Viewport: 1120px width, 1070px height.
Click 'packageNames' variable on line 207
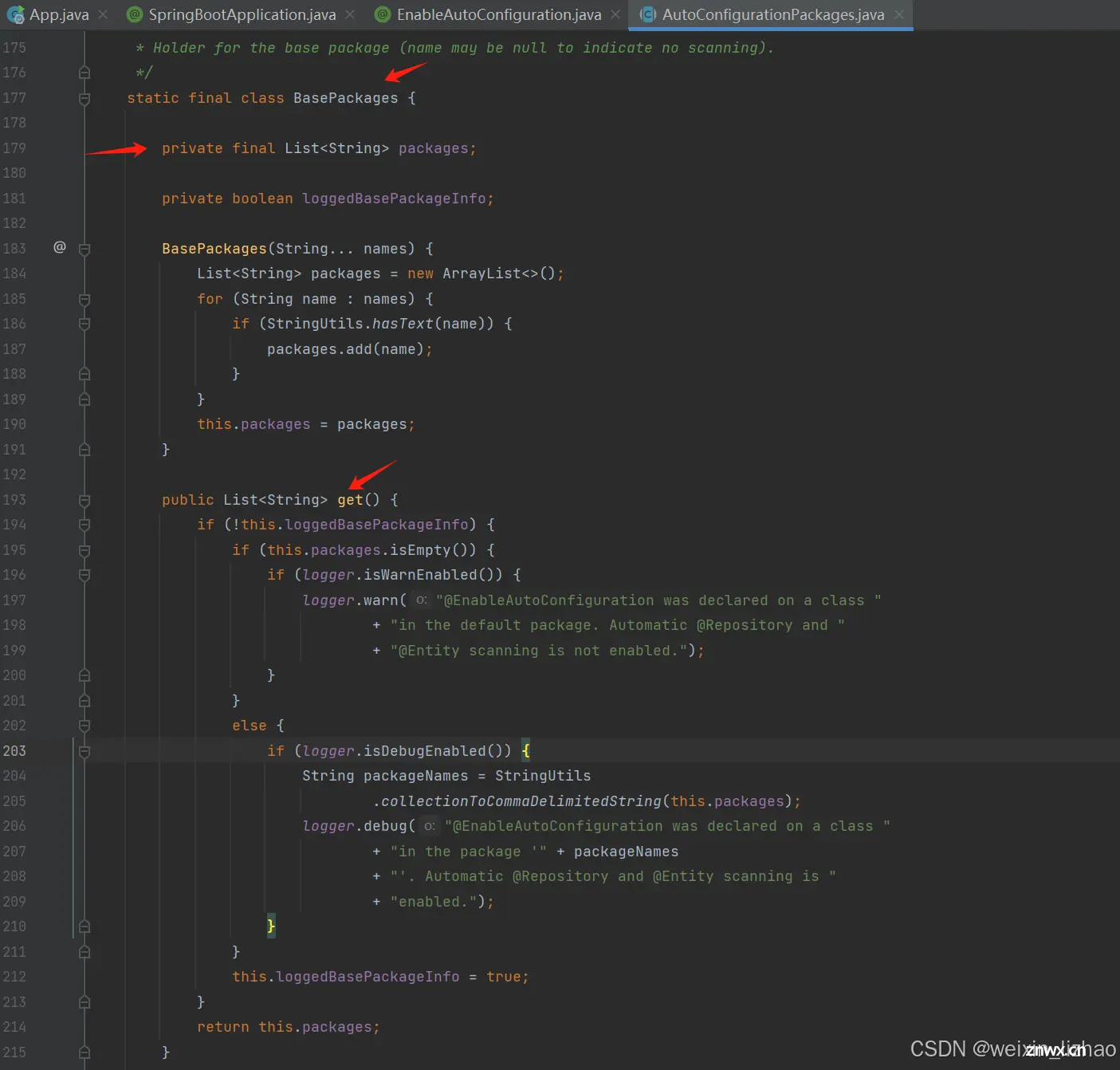tap(627, 852)
